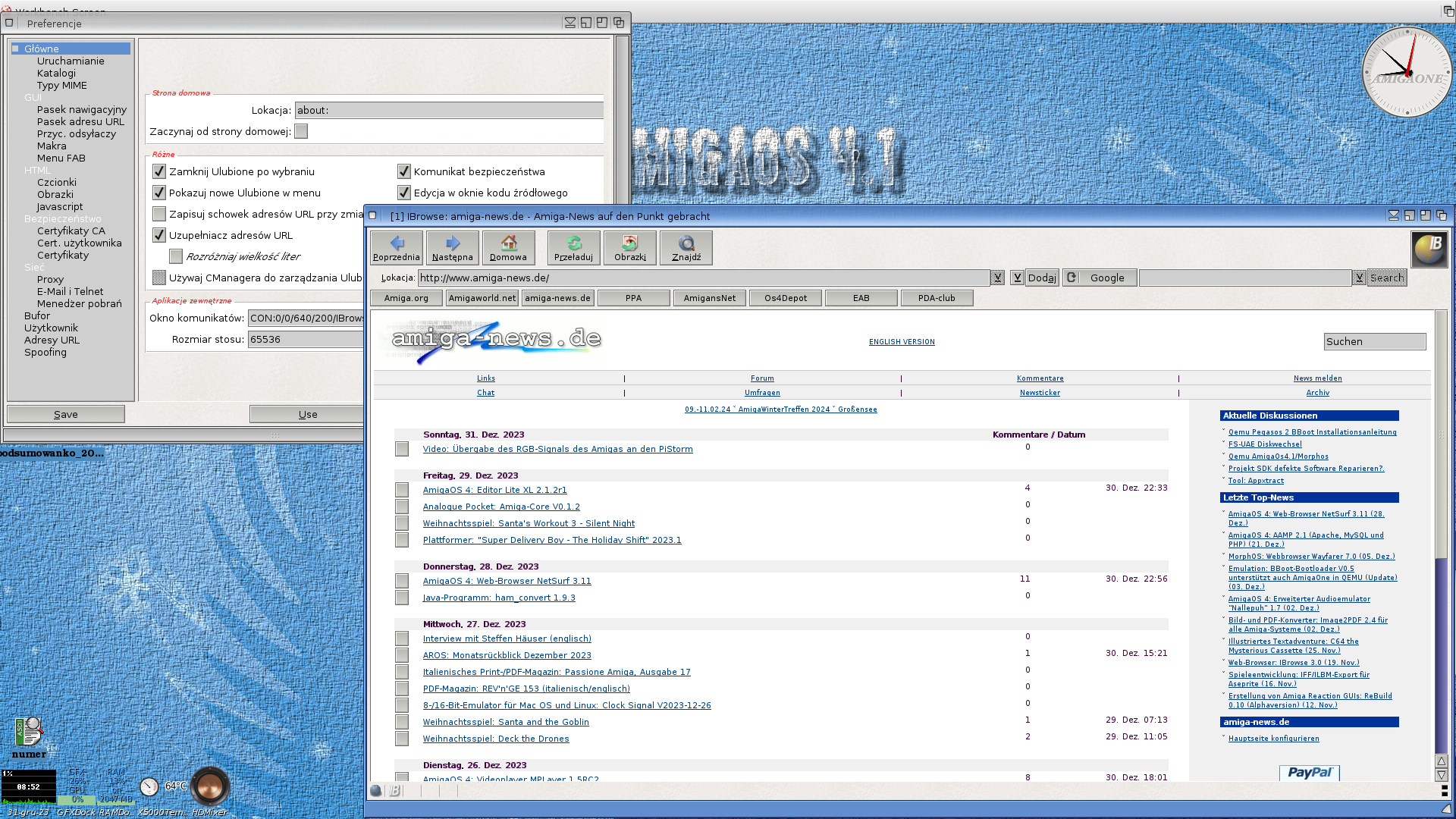Click the IBrowse page vertical scrollbar
The width and height of the screenshot is (1456, 819).
1442,531
